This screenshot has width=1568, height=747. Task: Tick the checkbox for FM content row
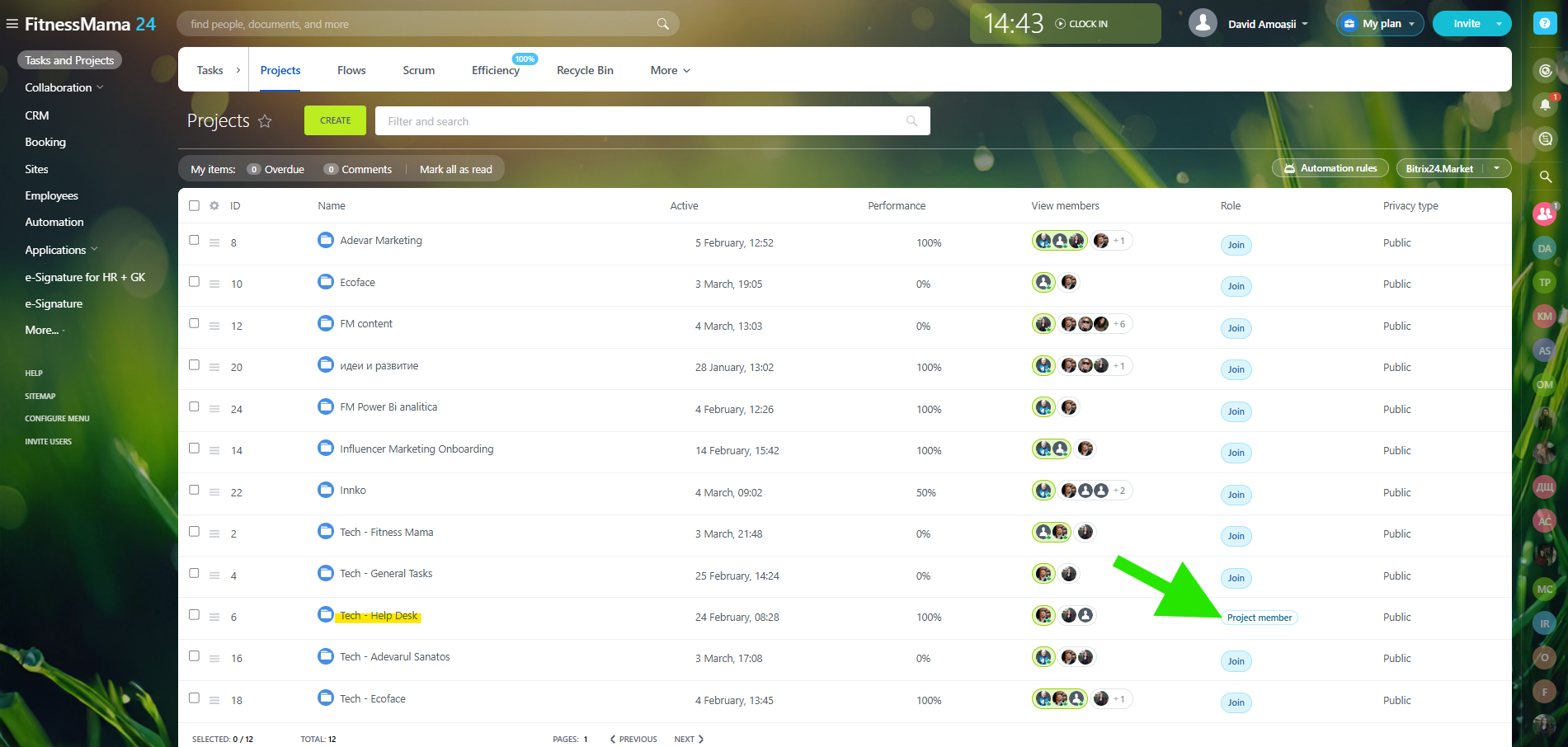(194, 323)
